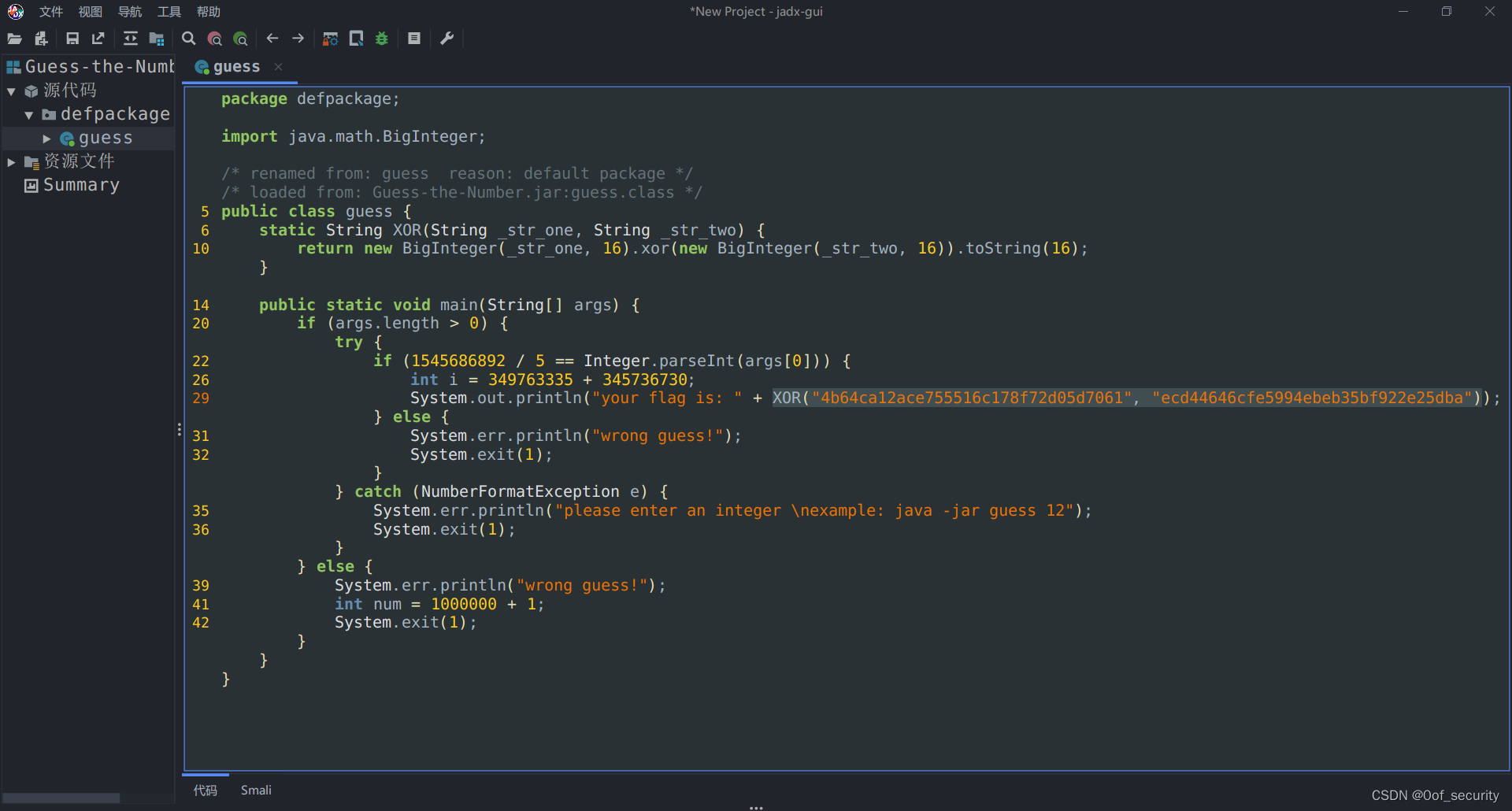
Task: Open the class search tool
Action: click(214, 38)
